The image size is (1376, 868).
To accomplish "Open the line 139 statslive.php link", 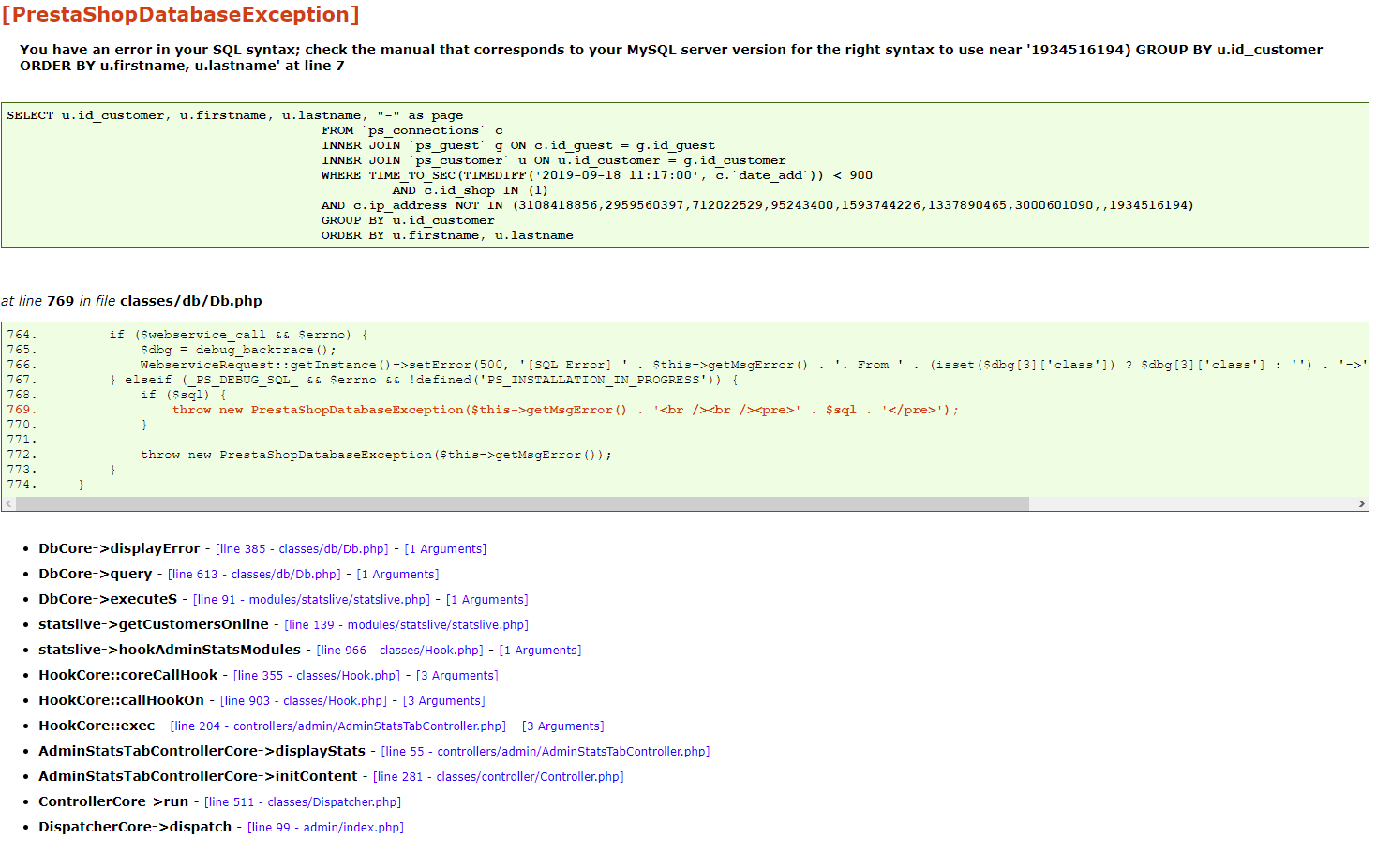I will pos(407,625).
